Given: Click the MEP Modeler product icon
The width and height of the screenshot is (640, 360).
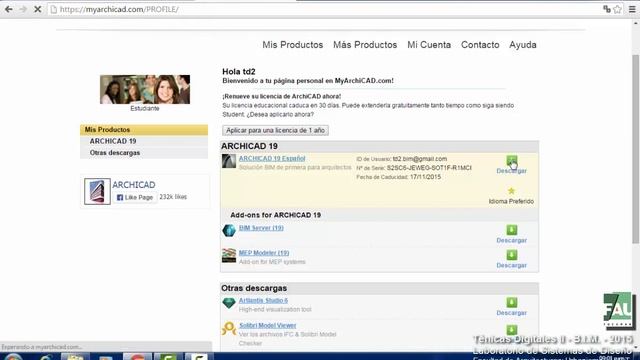Looking at the screenshot, I should click(229, 256).
